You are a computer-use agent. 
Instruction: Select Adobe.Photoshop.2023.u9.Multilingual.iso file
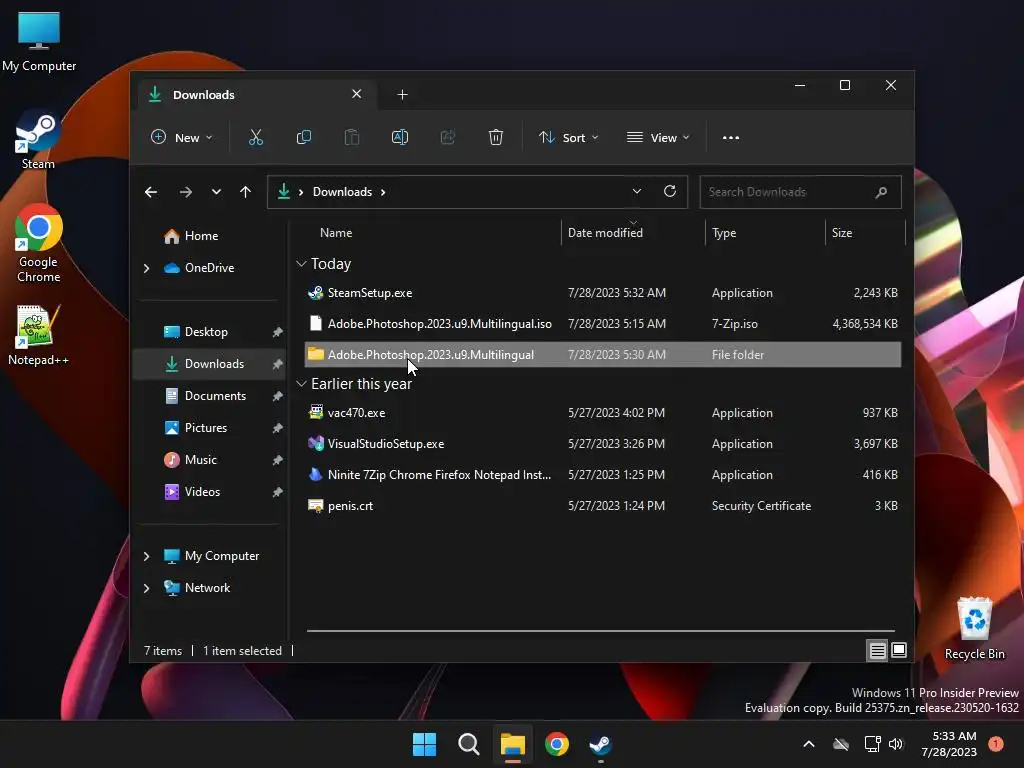coord(603,323)
